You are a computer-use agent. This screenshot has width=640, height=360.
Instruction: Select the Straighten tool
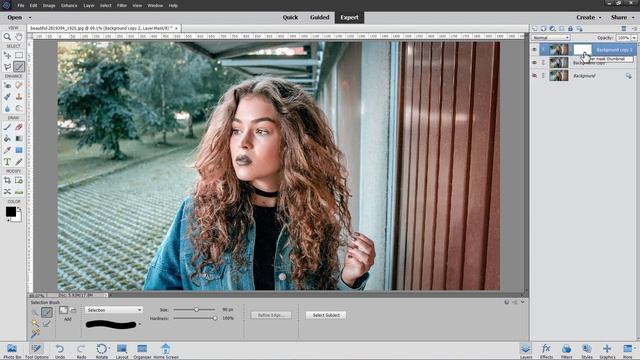(19, 191)
